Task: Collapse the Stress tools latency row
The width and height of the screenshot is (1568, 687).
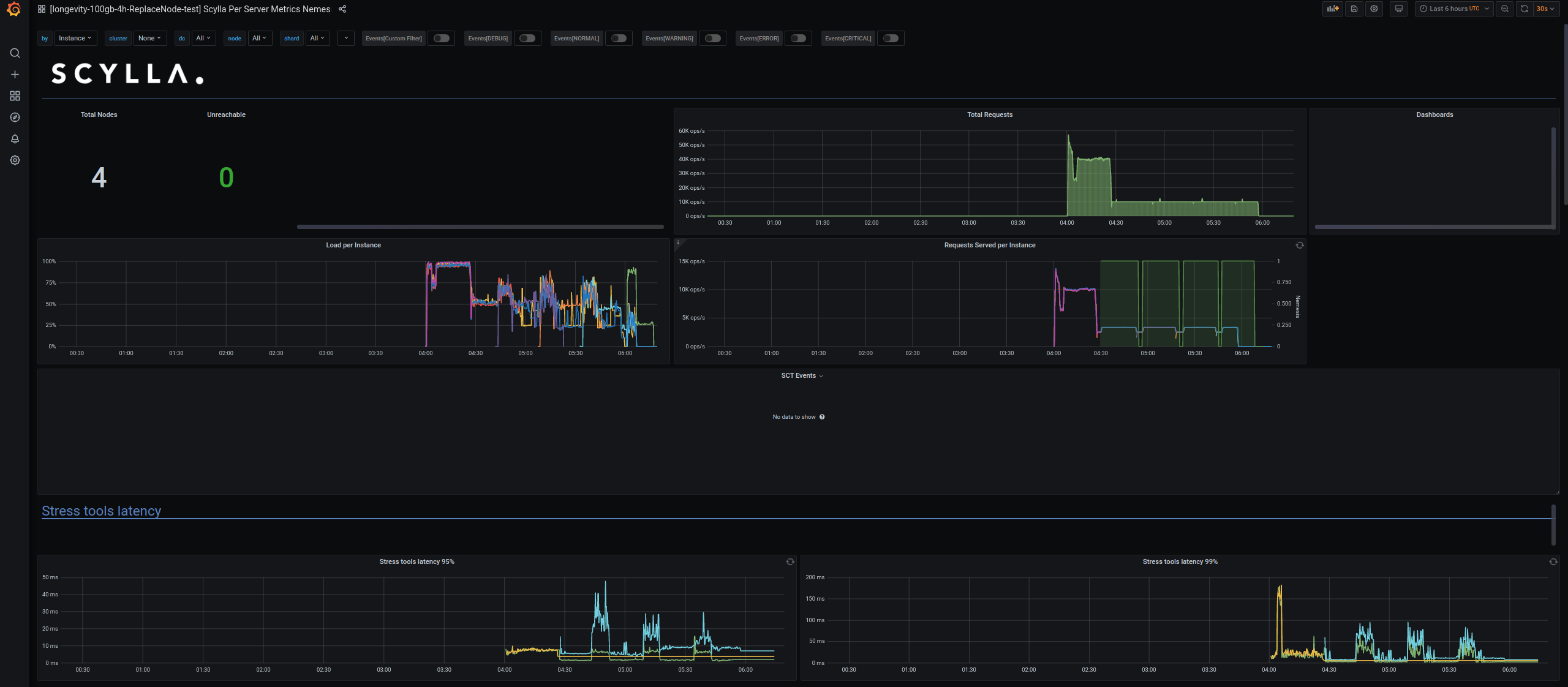Action: pyautogui.click(x=101, y=511)
